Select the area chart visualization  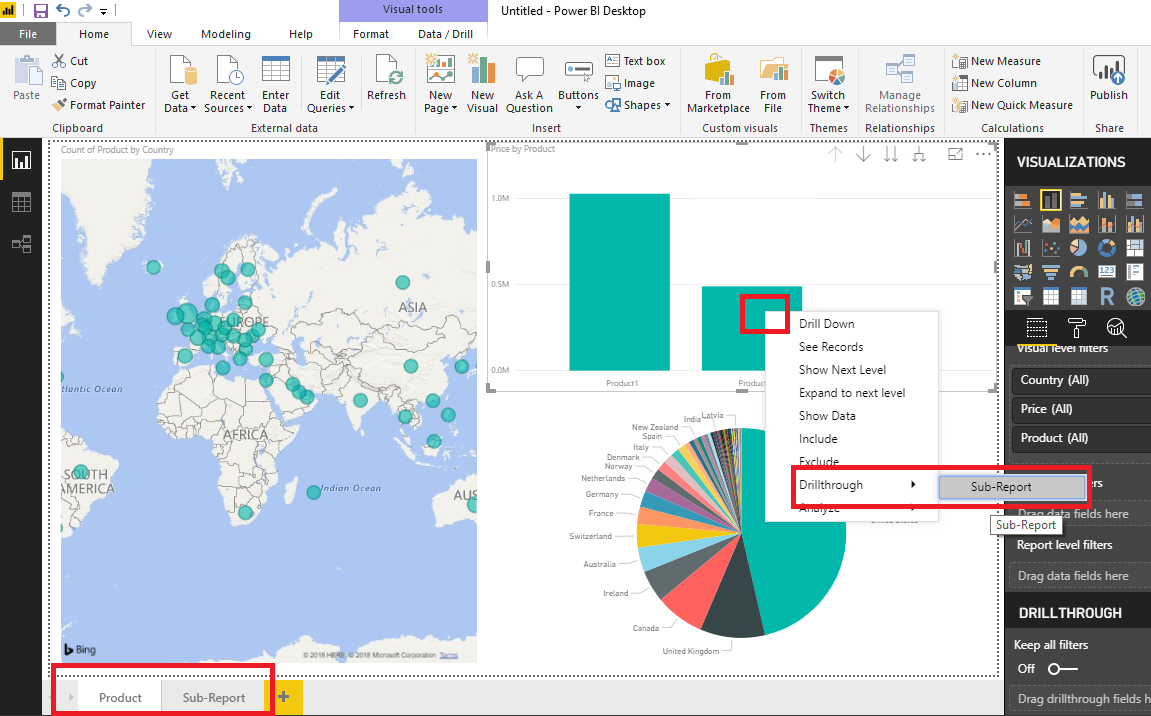click(x=1050, y=224)
